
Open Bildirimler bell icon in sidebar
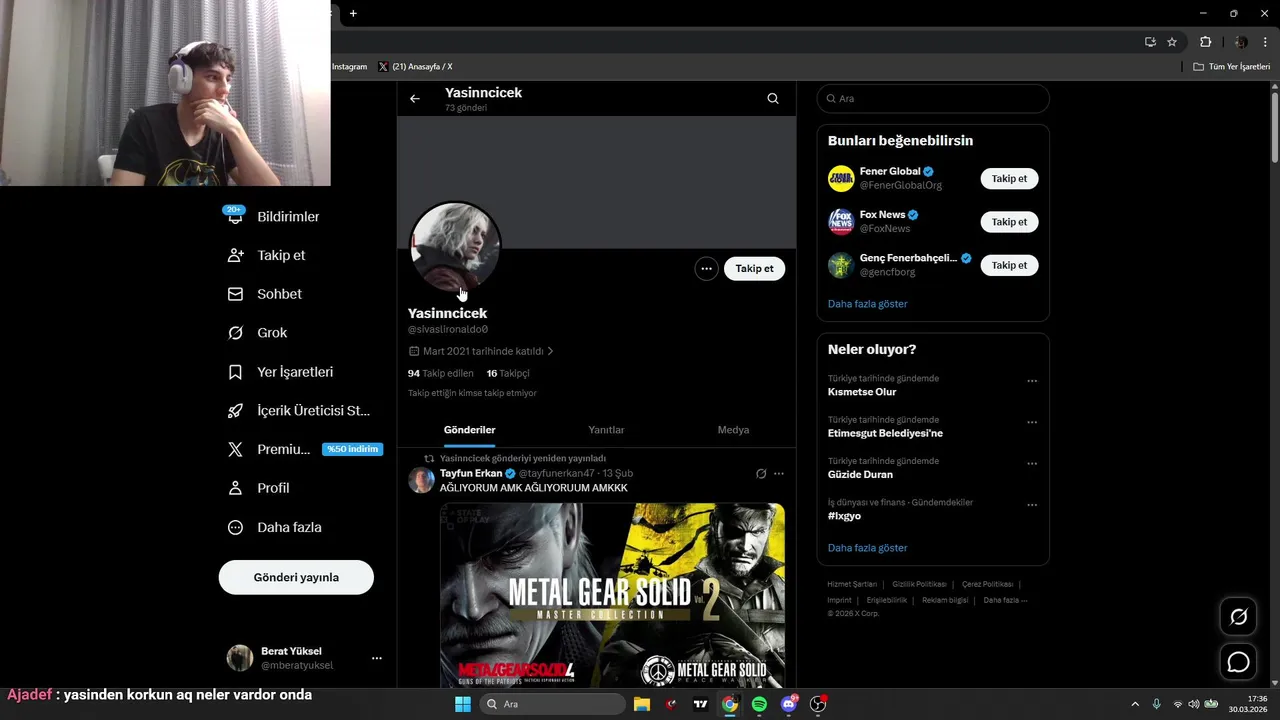coord(235,216)
